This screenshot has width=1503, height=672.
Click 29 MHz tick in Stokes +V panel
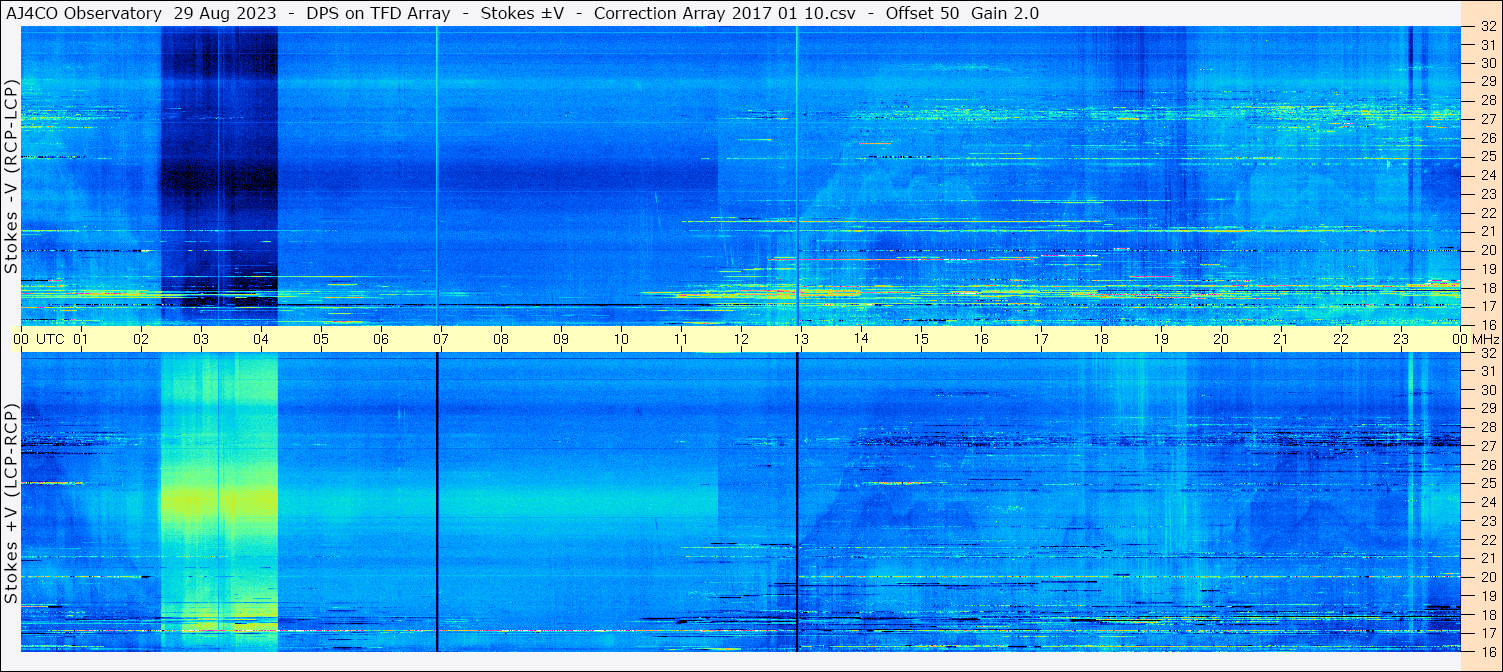coord(1487,409)
